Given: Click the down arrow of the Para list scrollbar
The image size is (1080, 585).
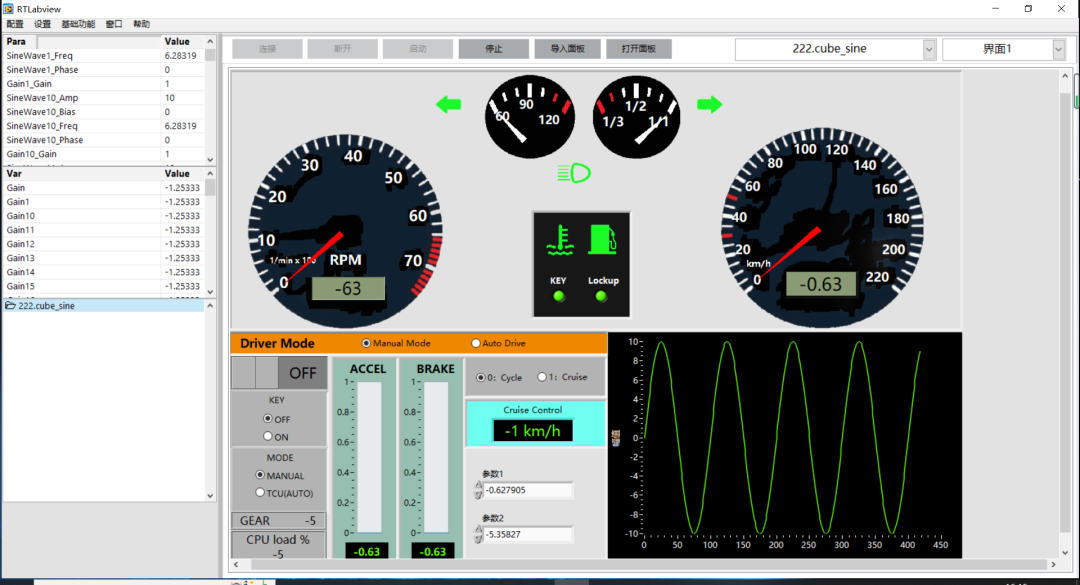Looking at the screenshot, I should tap(210, 159).
